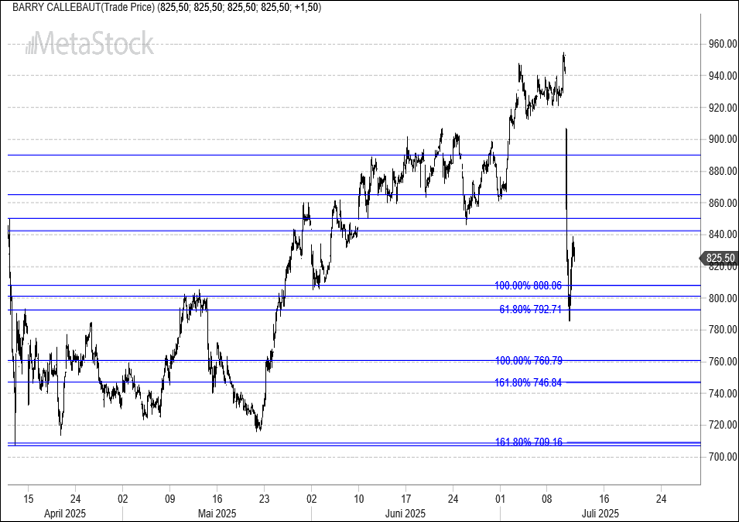Click the 860.00 price axis label

coord(723,203)
